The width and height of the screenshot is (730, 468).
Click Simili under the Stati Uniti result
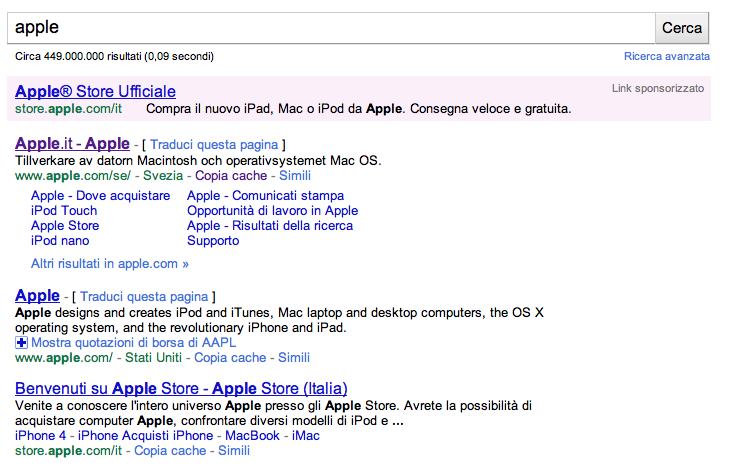tap(294, 357)
